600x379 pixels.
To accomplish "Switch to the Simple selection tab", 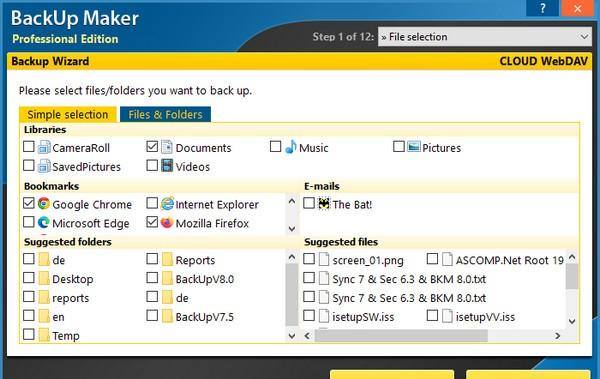I will tap(68, 114).
